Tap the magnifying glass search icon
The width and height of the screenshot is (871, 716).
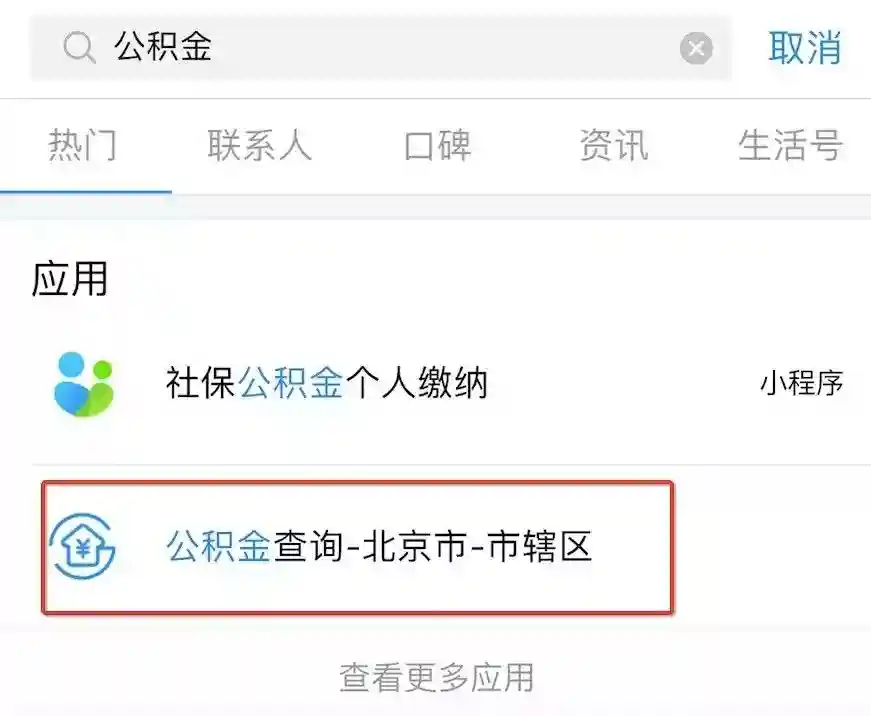79,47
